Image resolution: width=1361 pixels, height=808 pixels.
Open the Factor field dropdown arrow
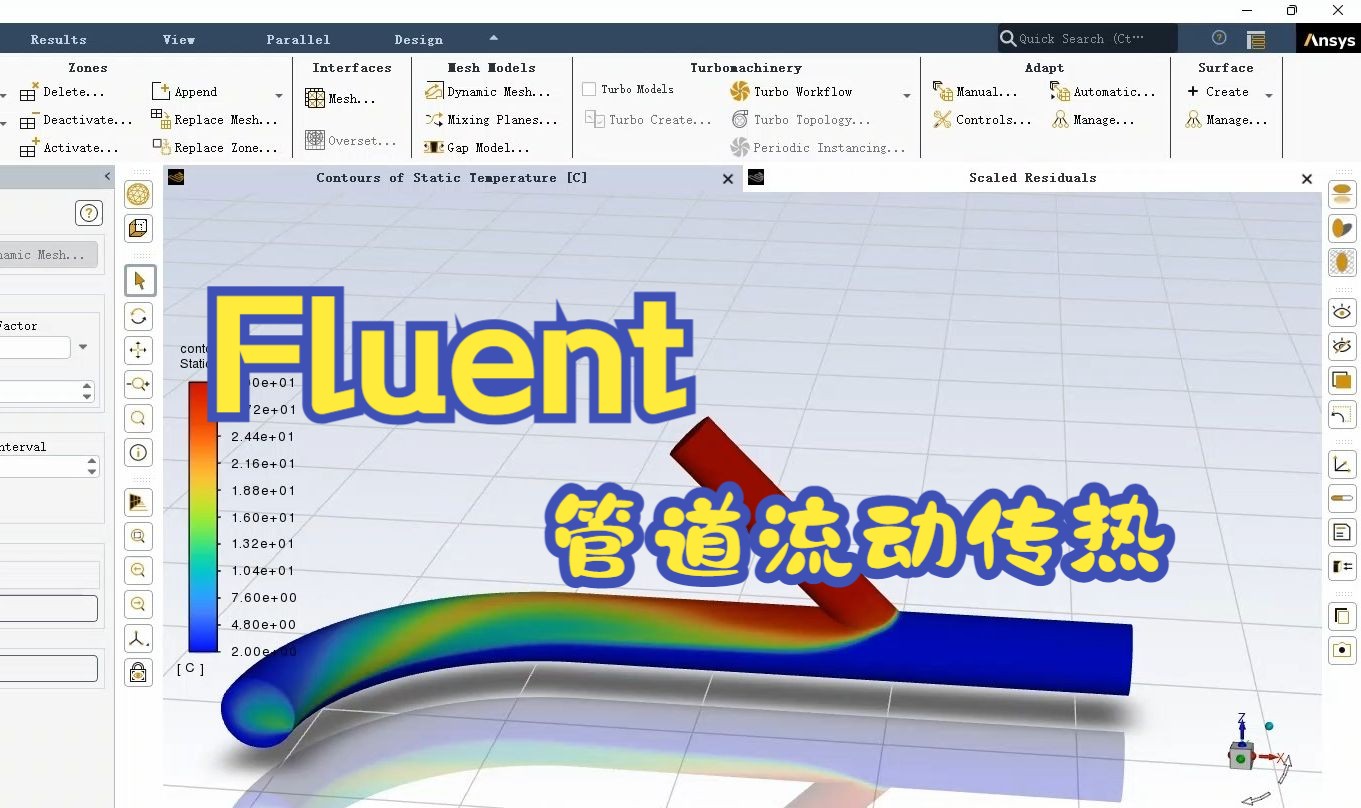(83, 347)
